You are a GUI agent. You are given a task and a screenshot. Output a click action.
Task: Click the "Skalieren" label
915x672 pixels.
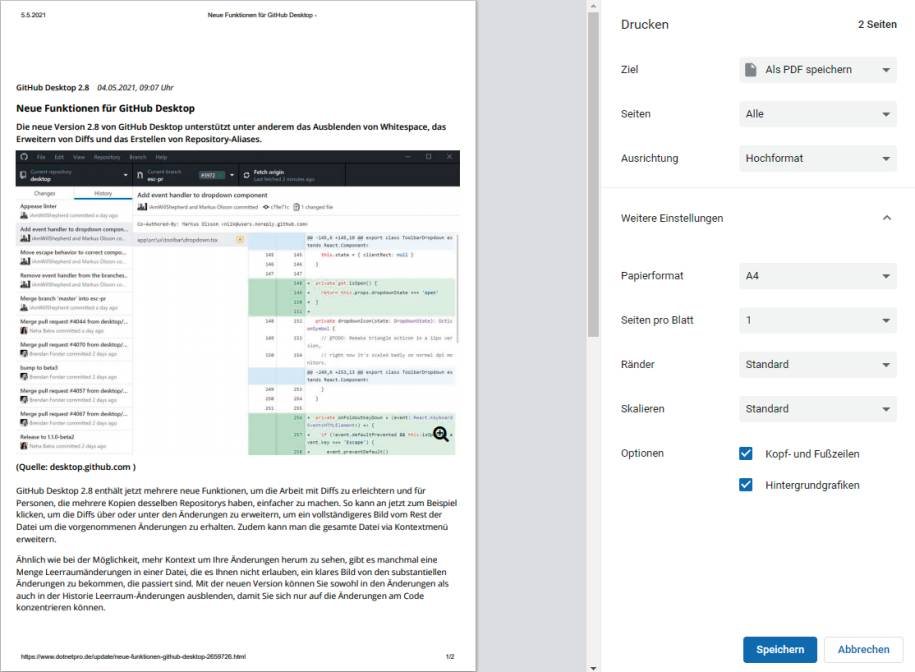point(642,409)
